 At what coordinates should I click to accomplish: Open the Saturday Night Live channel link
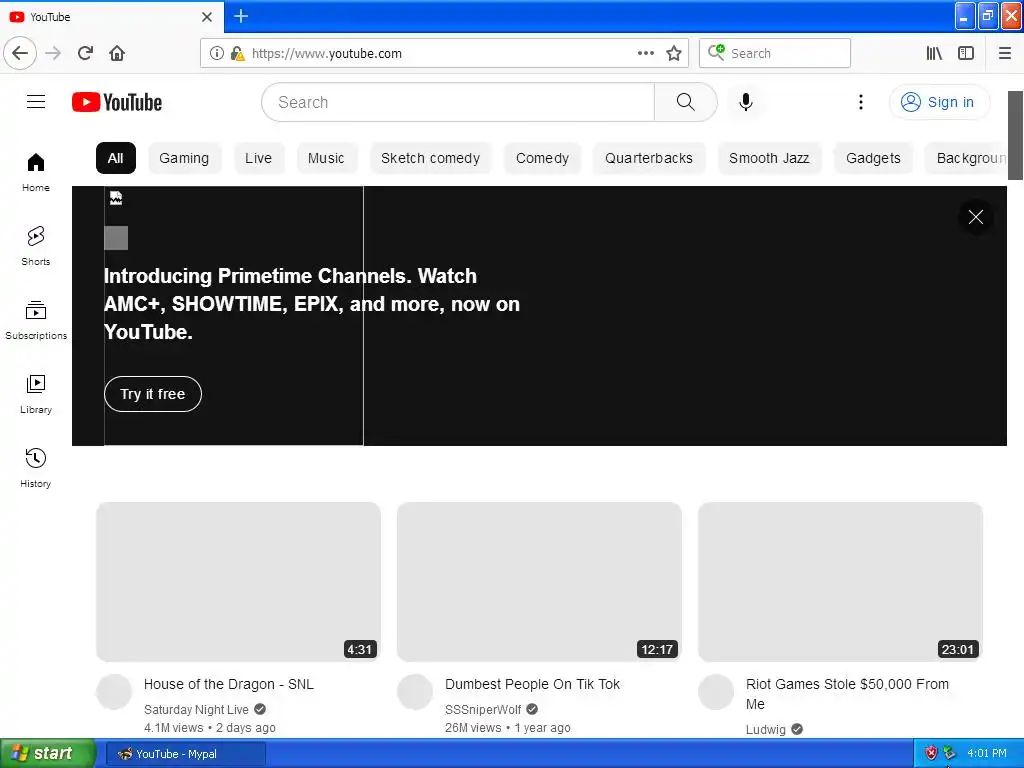click(196, 709)
